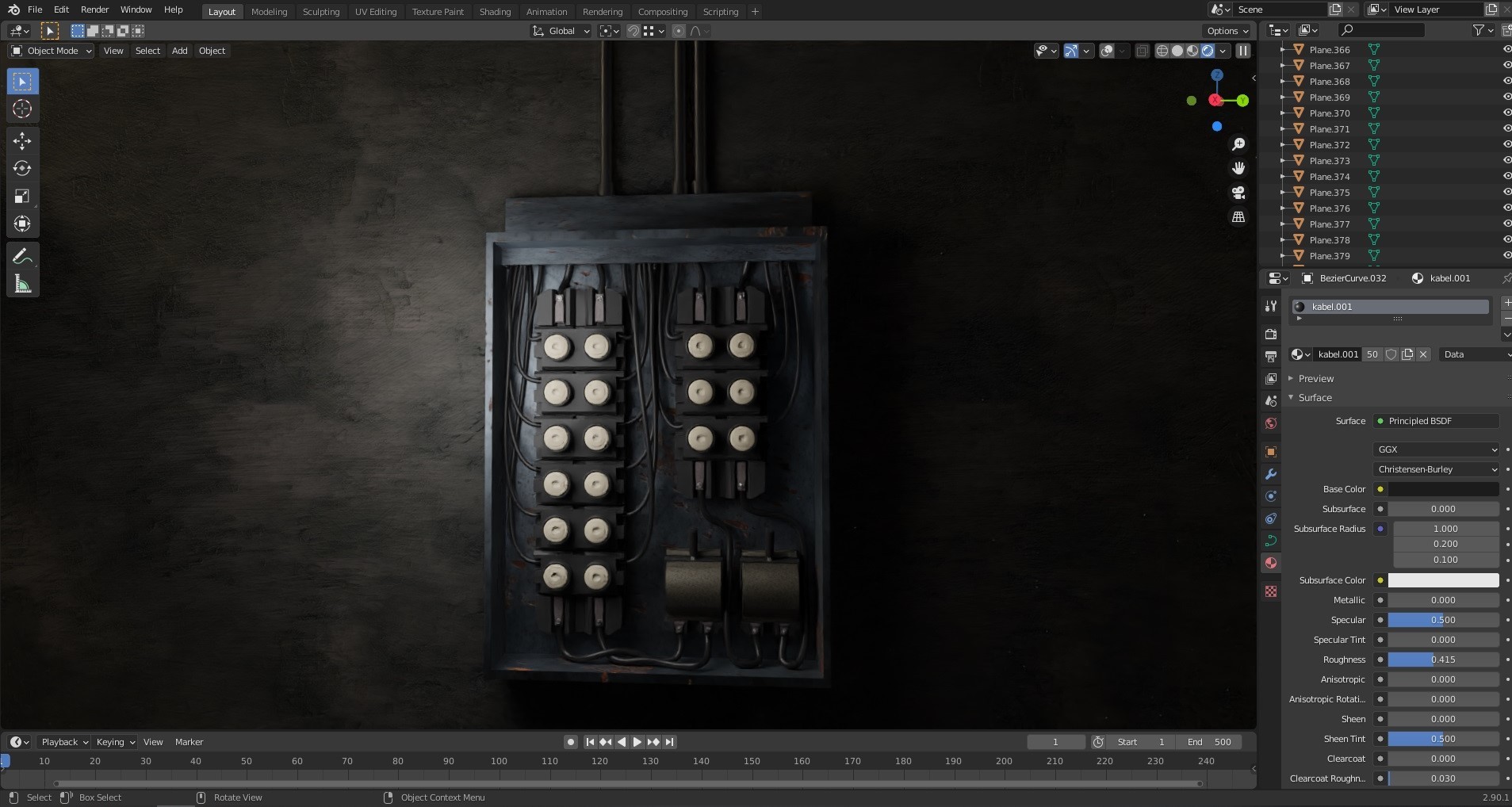This screenshot has height=807, width=1512.
Task: Open the Material properties tab icon
Action: point(1271,563)
